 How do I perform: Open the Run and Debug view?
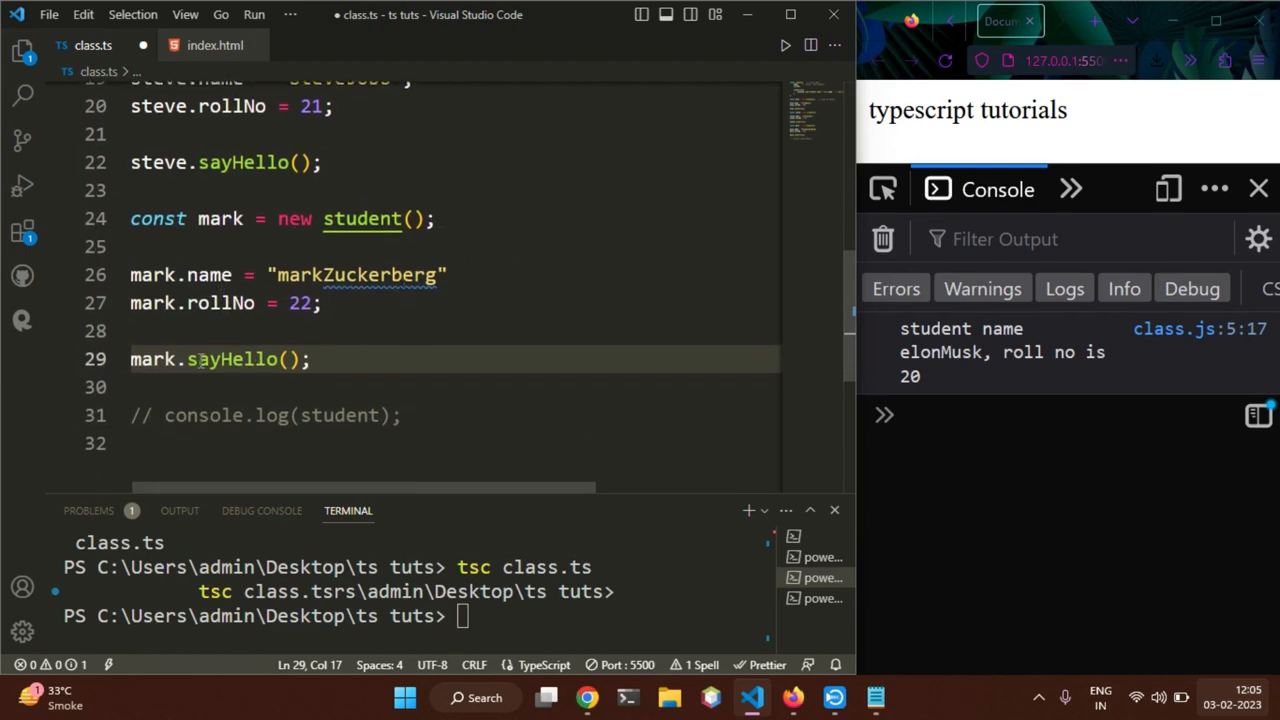(23, 185)
